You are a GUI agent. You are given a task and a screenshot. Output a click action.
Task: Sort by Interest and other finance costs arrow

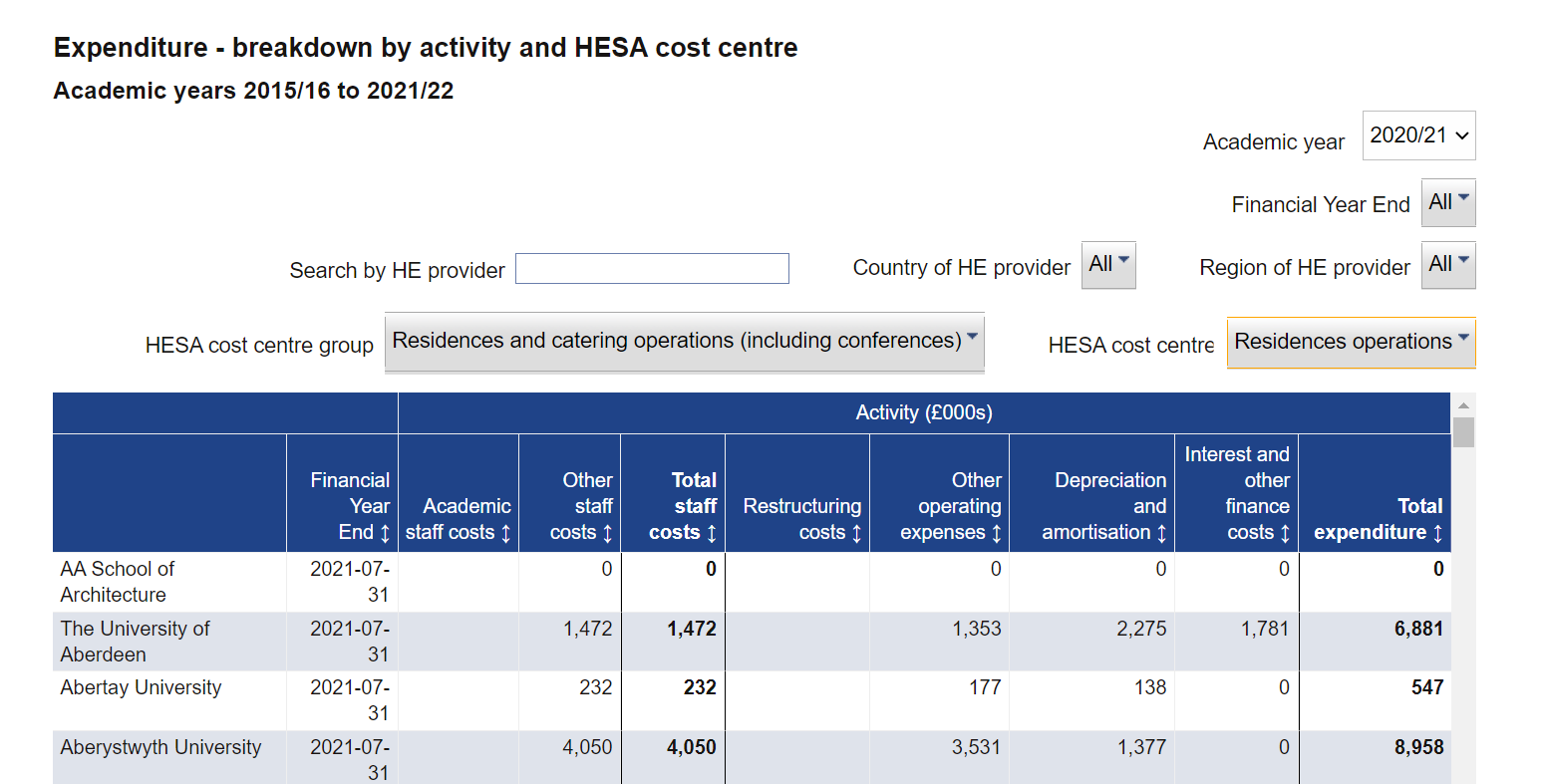tap(1285, 533)
